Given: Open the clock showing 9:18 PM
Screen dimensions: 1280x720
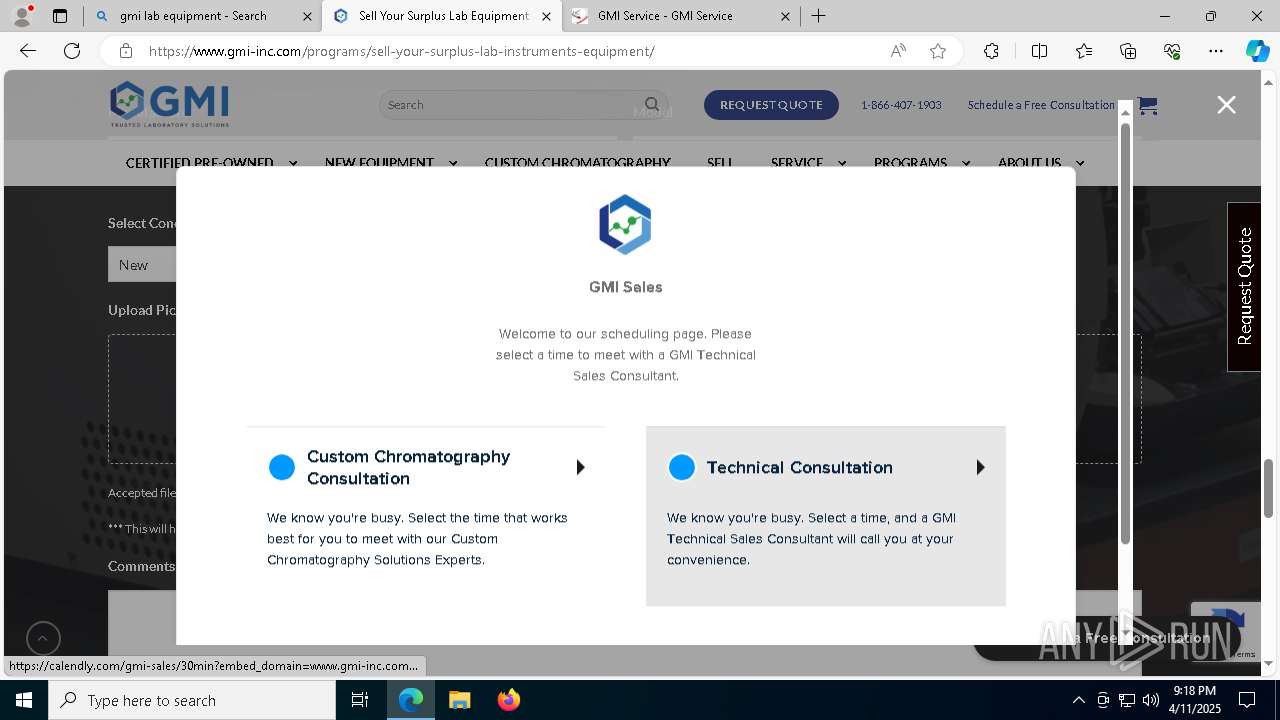Looking at the screenshot, I should click(x=1195, y=700).
